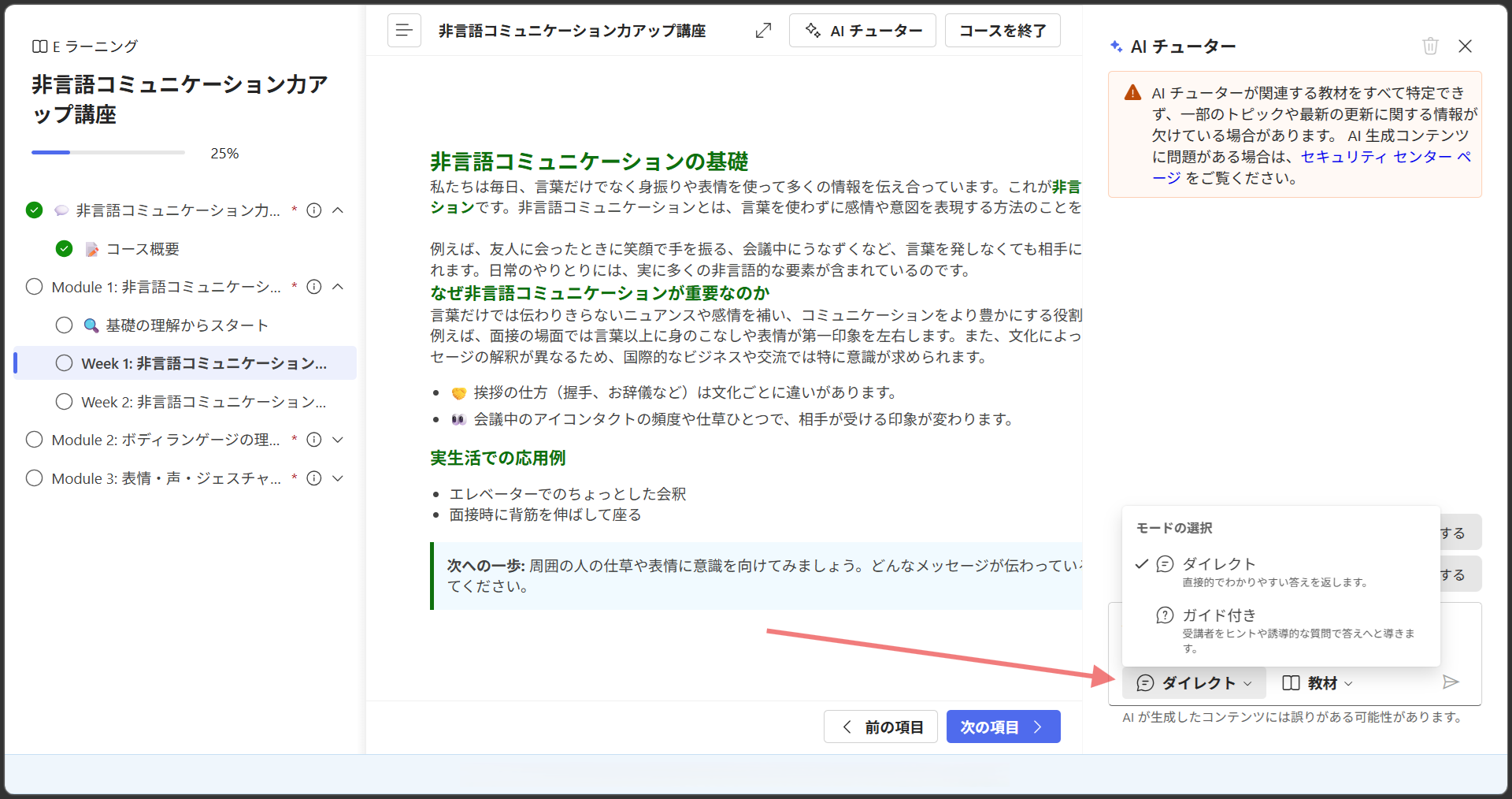Click info icon beside Module 1
The width and height of the screenshot is (1512, 799).
[314, 287]
